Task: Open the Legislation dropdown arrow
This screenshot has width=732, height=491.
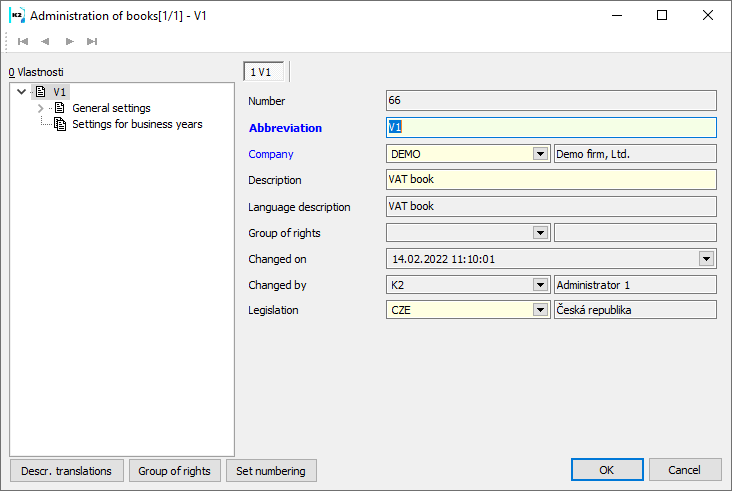Action: pos(541,310)
